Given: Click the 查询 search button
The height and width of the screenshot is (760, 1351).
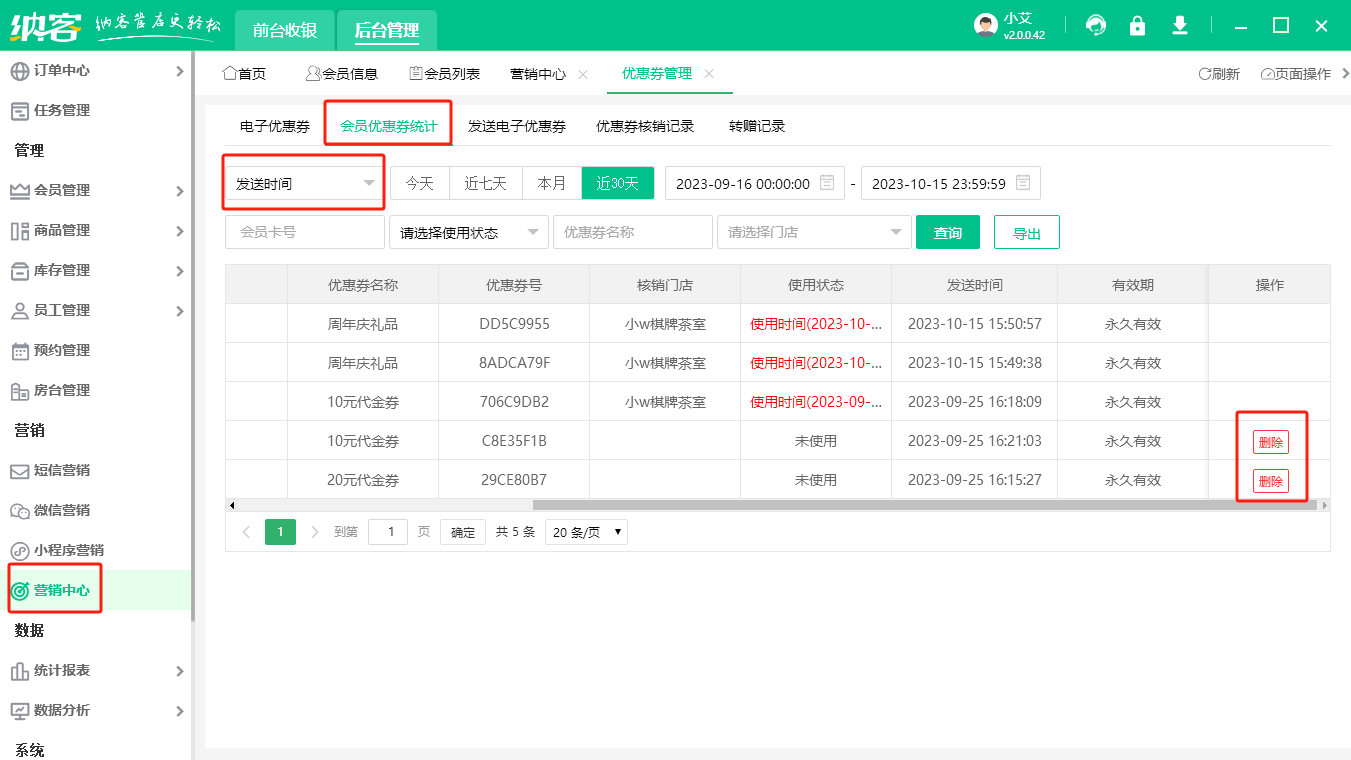Looking at the screenshot, I should click(947, 231).
